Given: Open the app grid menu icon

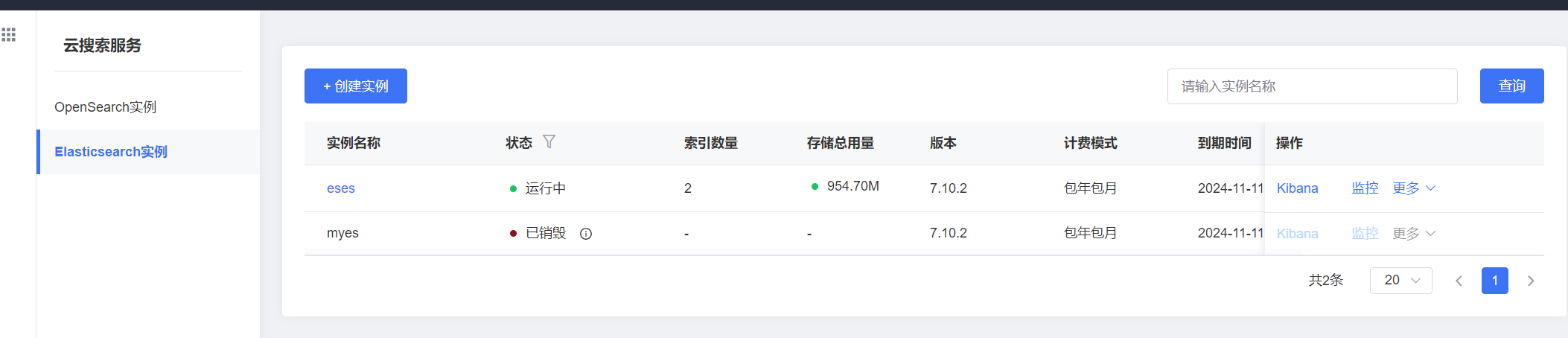Looking at the screenshot, I should [x=9, y=34].
